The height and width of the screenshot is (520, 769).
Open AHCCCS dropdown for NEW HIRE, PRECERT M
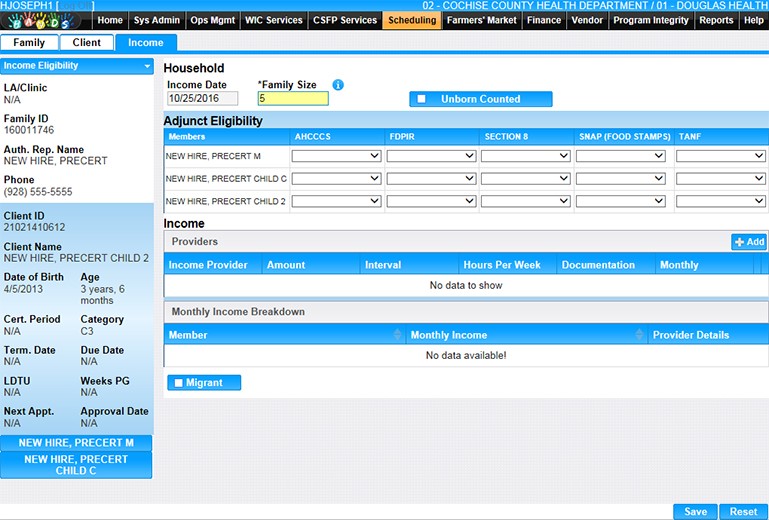(336, 156)
